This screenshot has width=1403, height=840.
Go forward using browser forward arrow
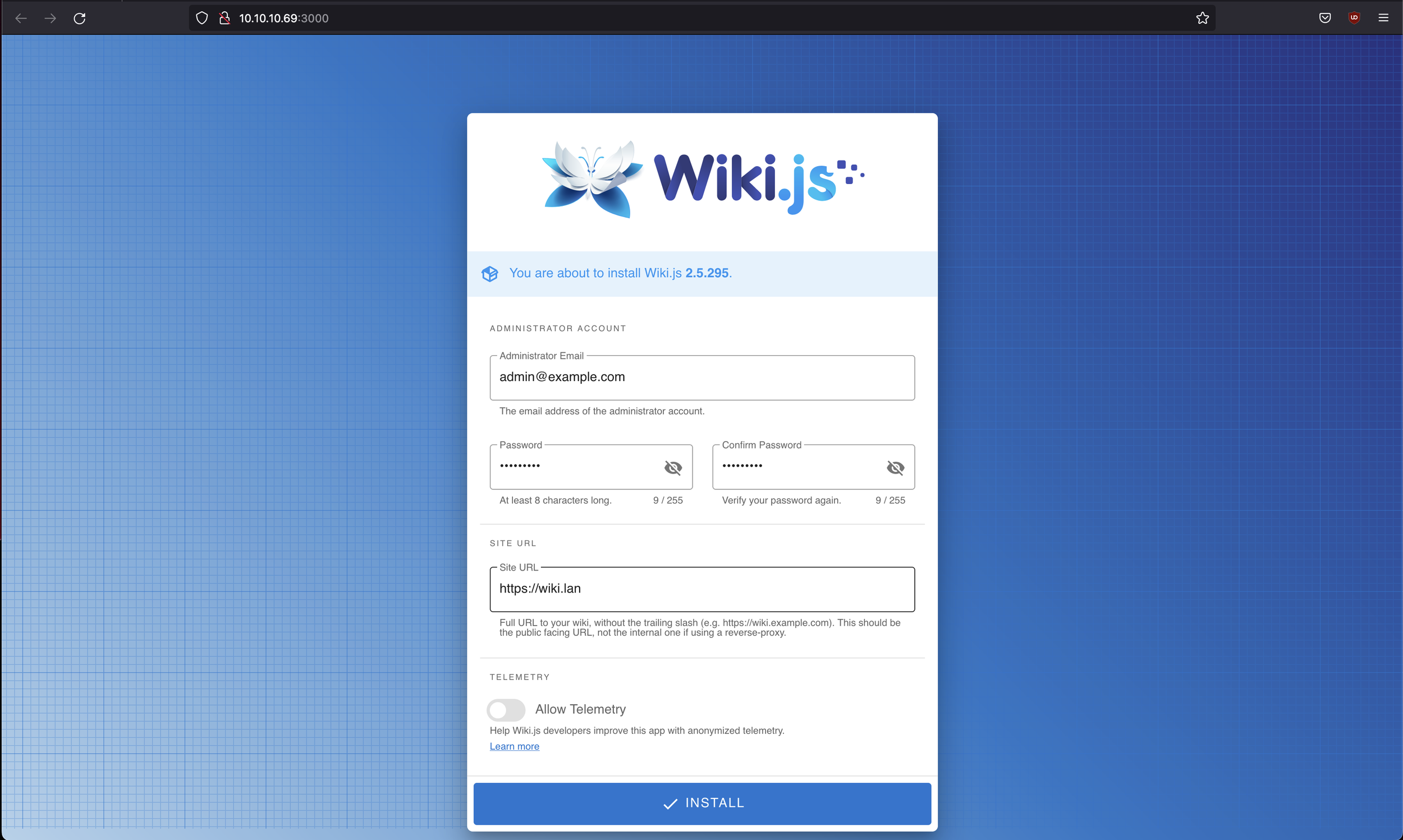point(51,18)
